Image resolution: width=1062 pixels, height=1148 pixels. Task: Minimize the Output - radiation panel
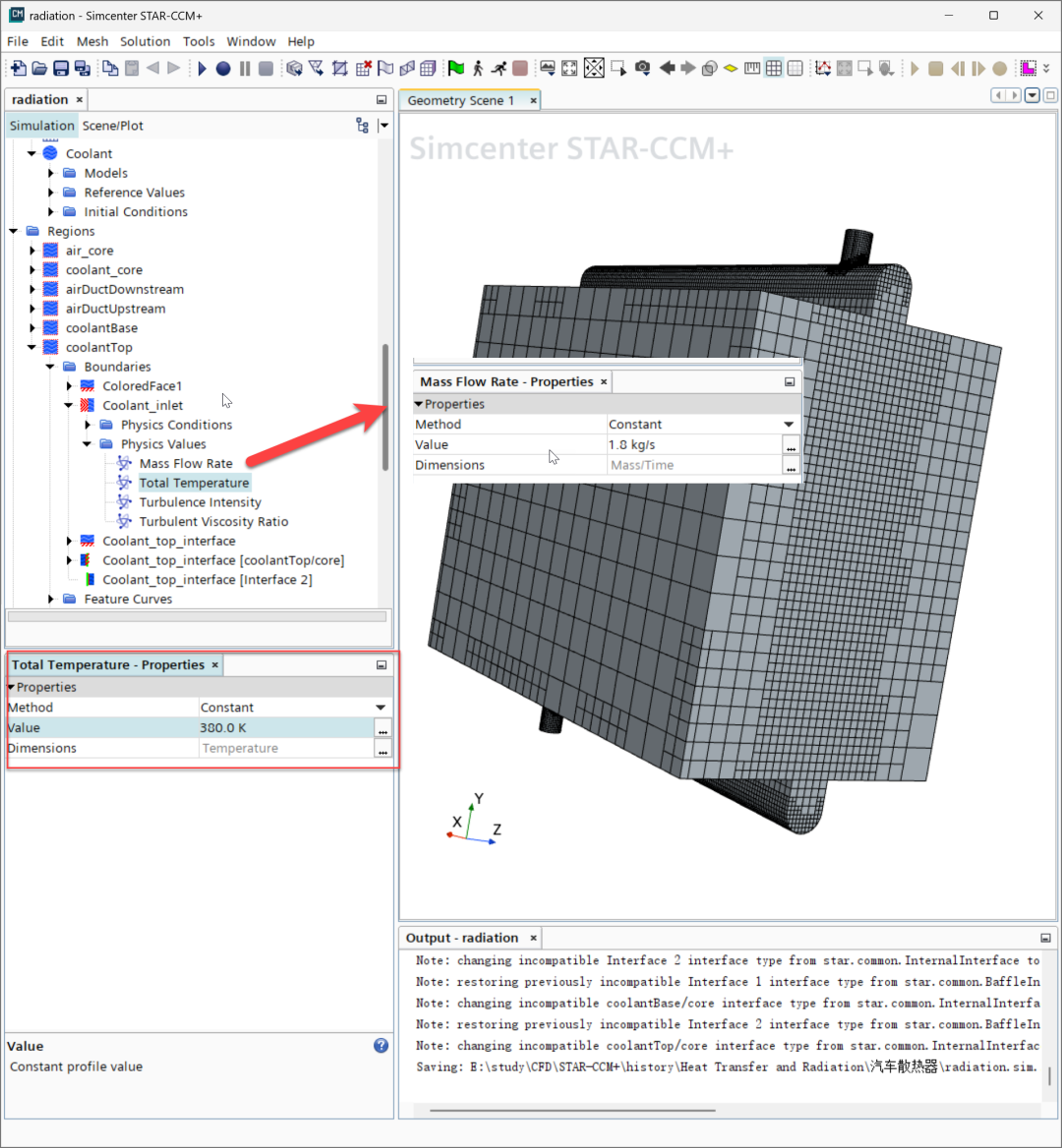pyautogui.click(x=1045, y=938)
